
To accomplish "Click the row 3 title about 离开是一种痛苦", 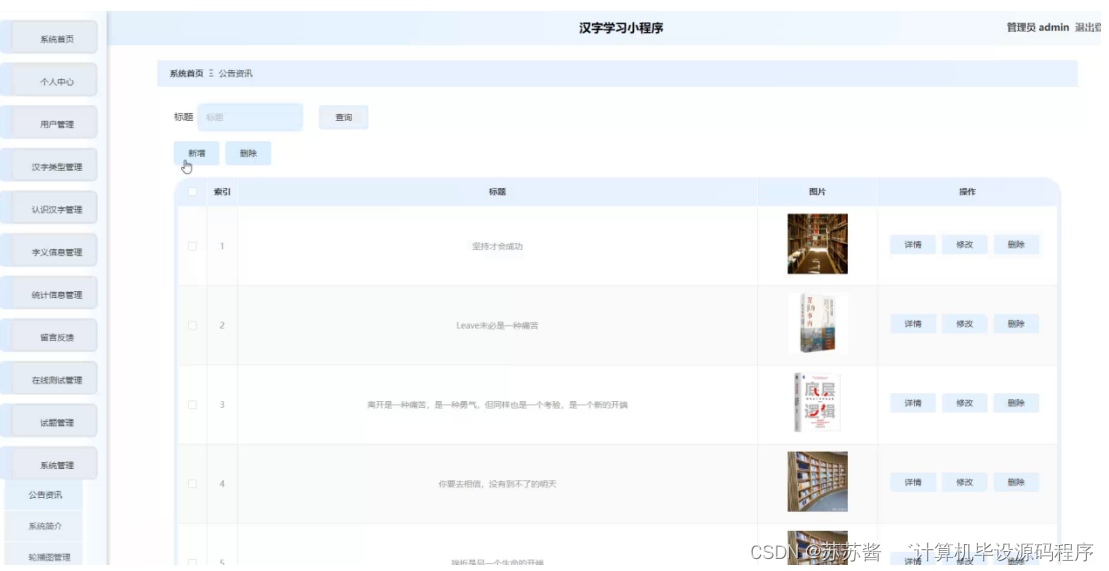I will click(497, 405).
